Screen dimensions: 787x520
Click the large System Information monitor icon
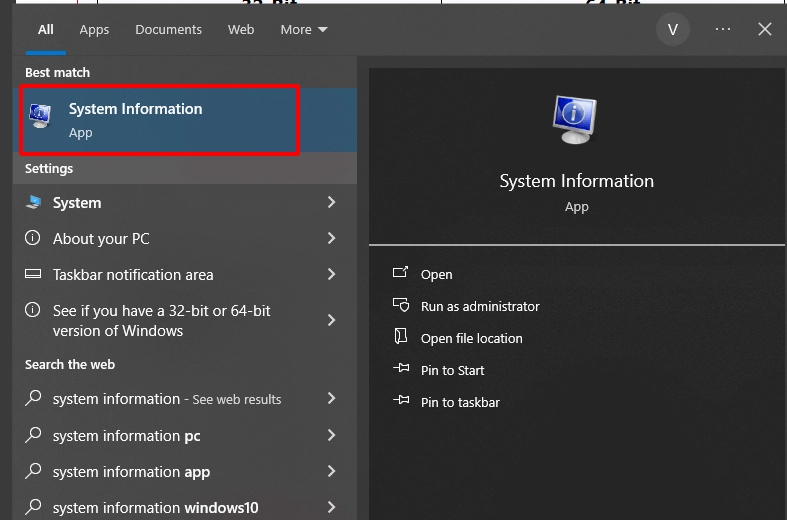tap(575, 119)
